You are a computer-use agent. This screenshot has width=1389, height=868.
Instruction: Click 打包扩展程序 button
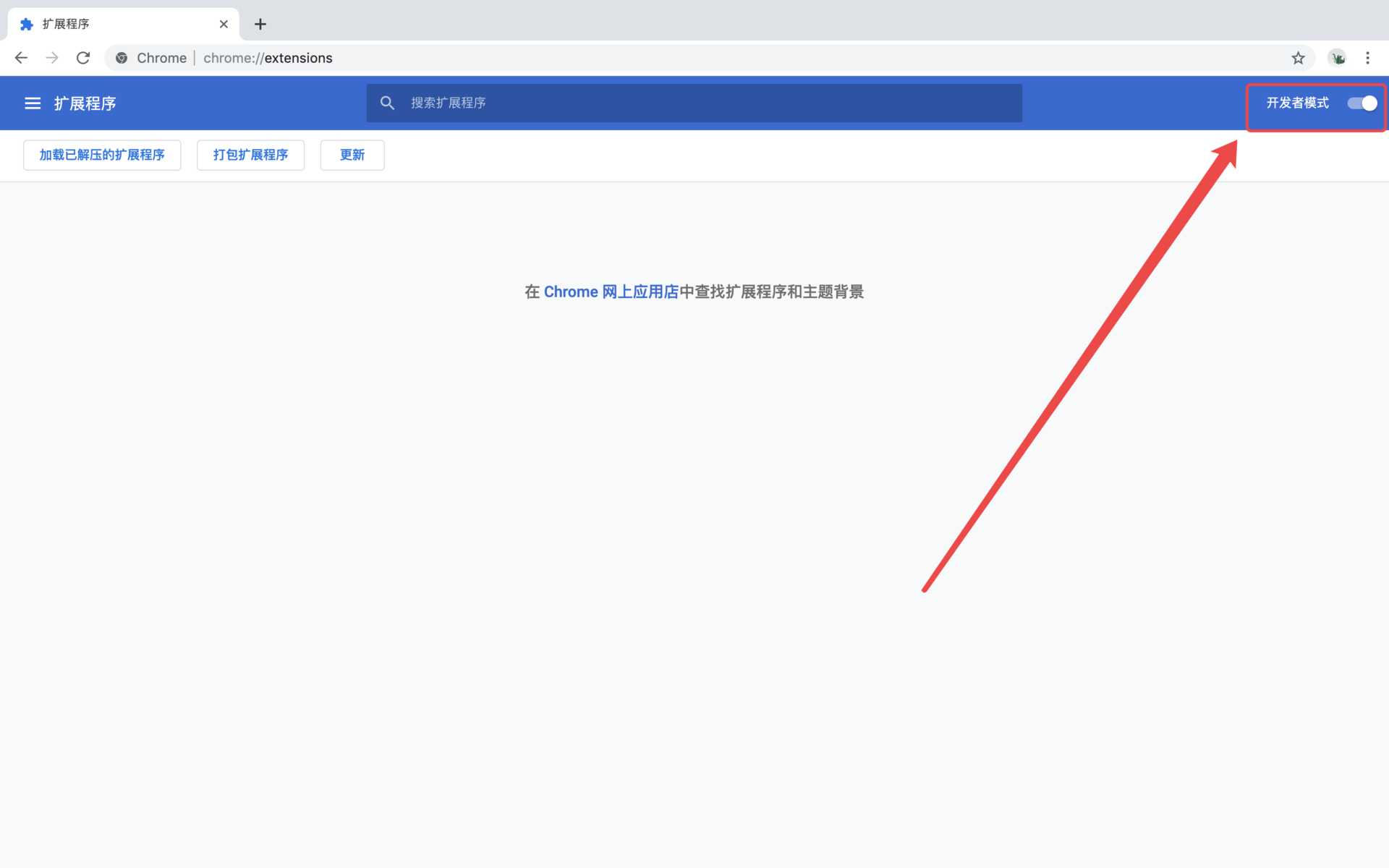click(250, 155)
